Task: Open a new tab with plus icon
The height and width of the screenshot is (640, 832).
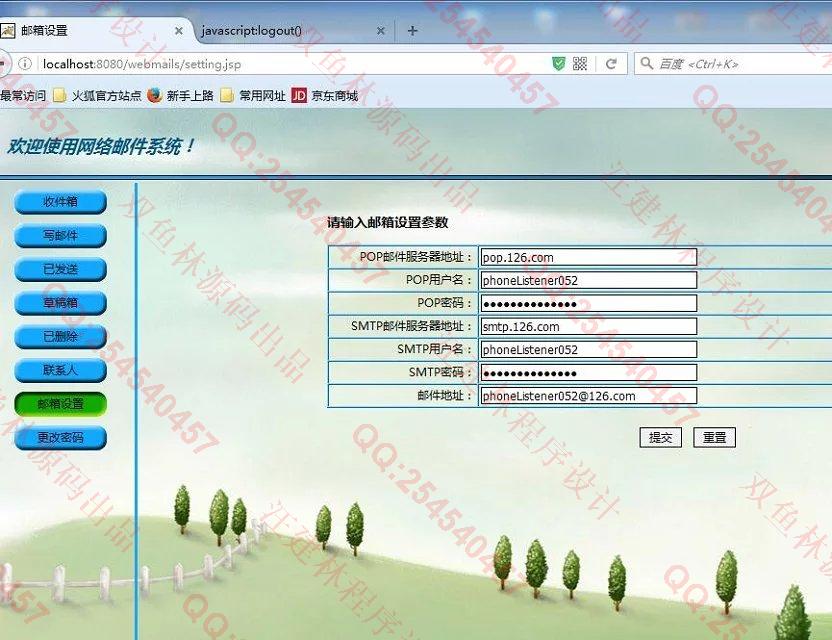Action: 412,30
